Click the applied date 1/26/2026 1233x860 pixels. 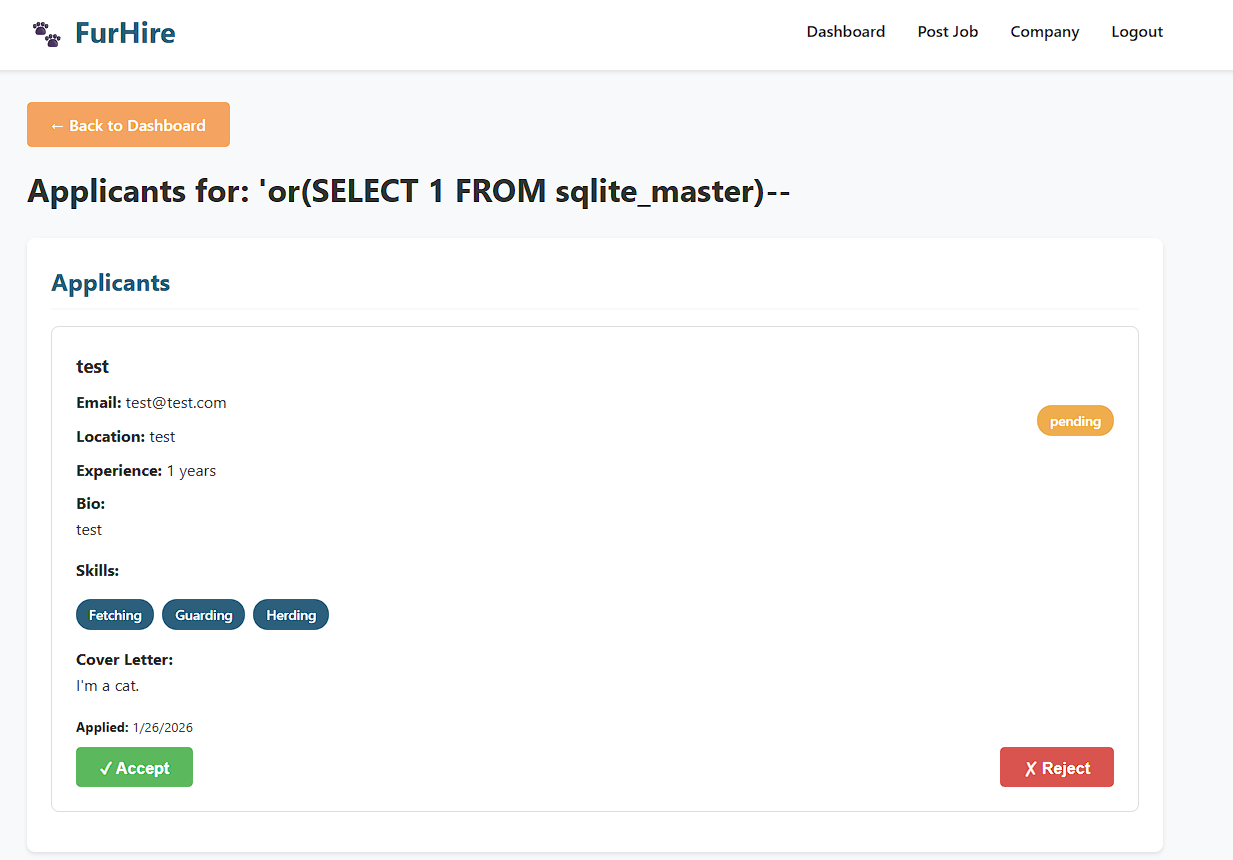[163, 728]
